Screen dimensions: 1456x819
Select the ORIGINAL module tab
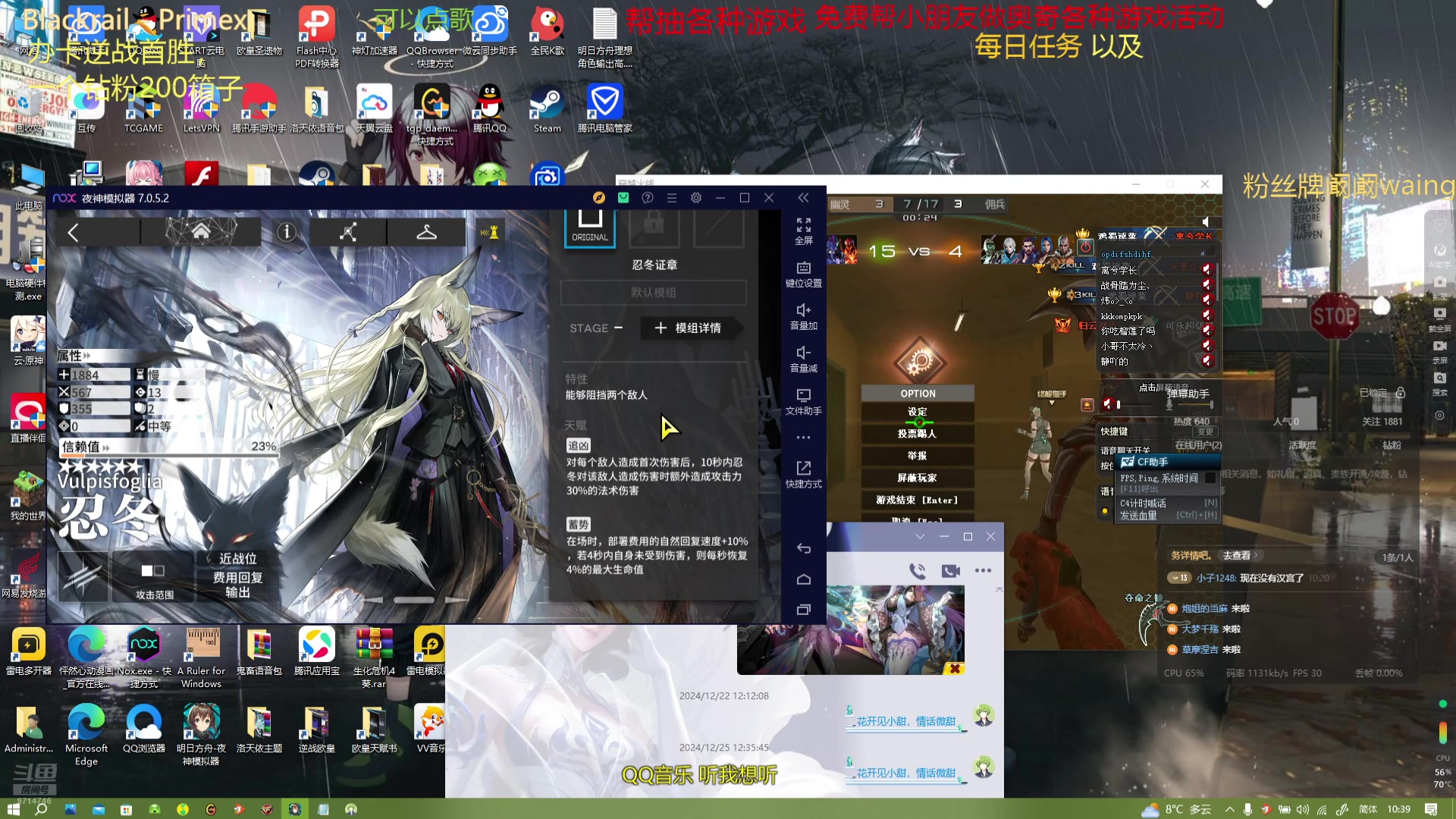pos(590,227)
